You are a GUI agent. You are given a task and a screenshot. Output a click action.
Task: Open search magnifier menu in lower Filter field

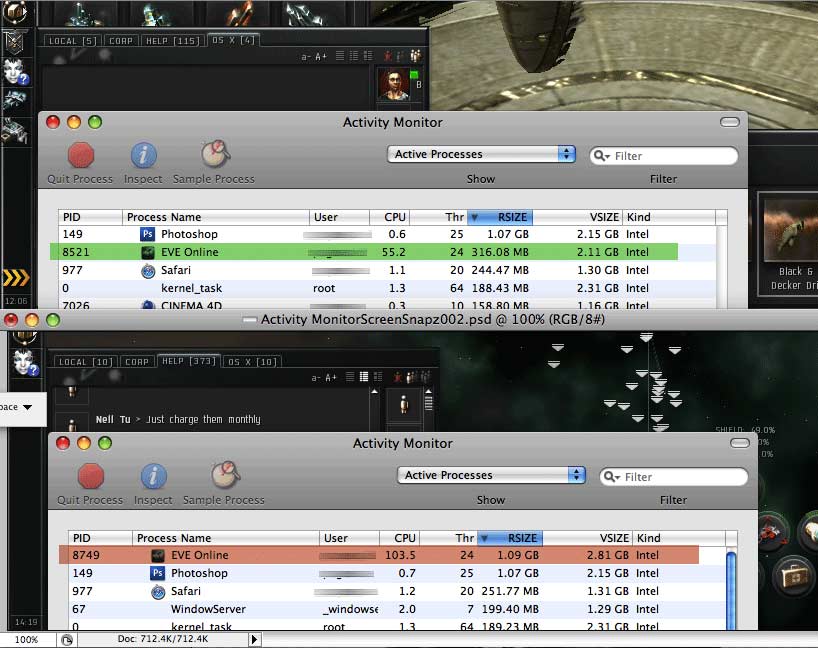coord(611,476)
